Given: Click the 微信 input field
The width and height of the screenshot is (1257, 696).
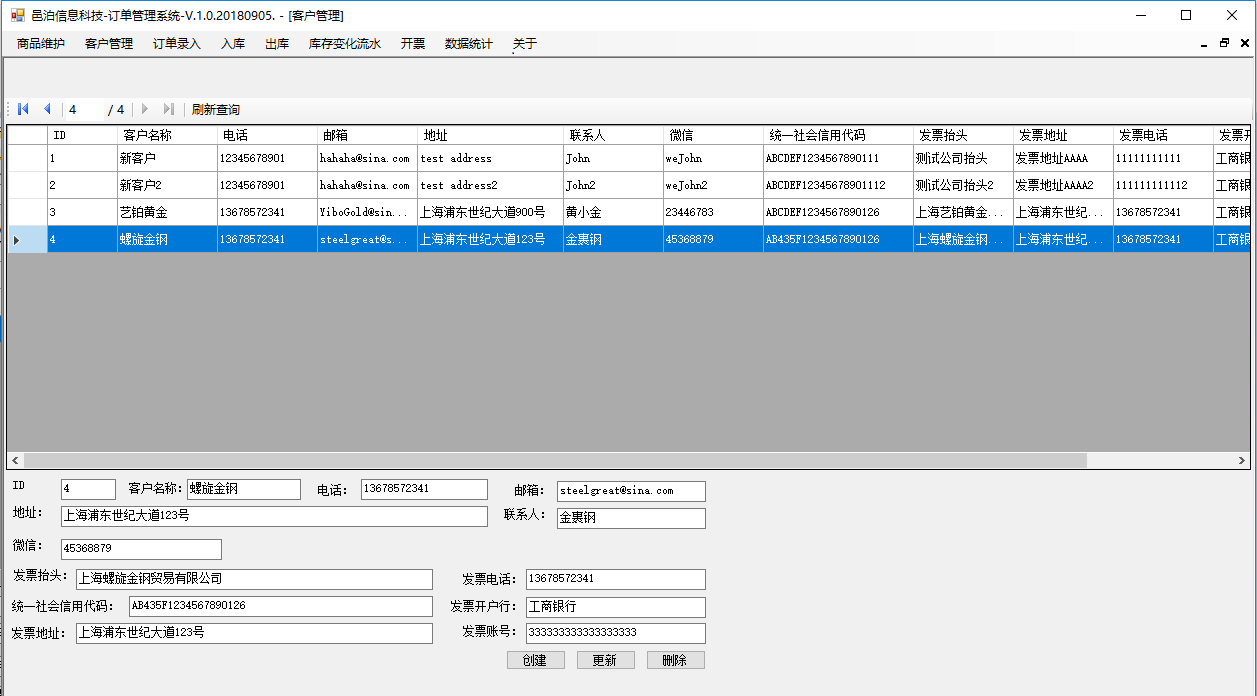Looking at the screenshot, I should [141, 549].
